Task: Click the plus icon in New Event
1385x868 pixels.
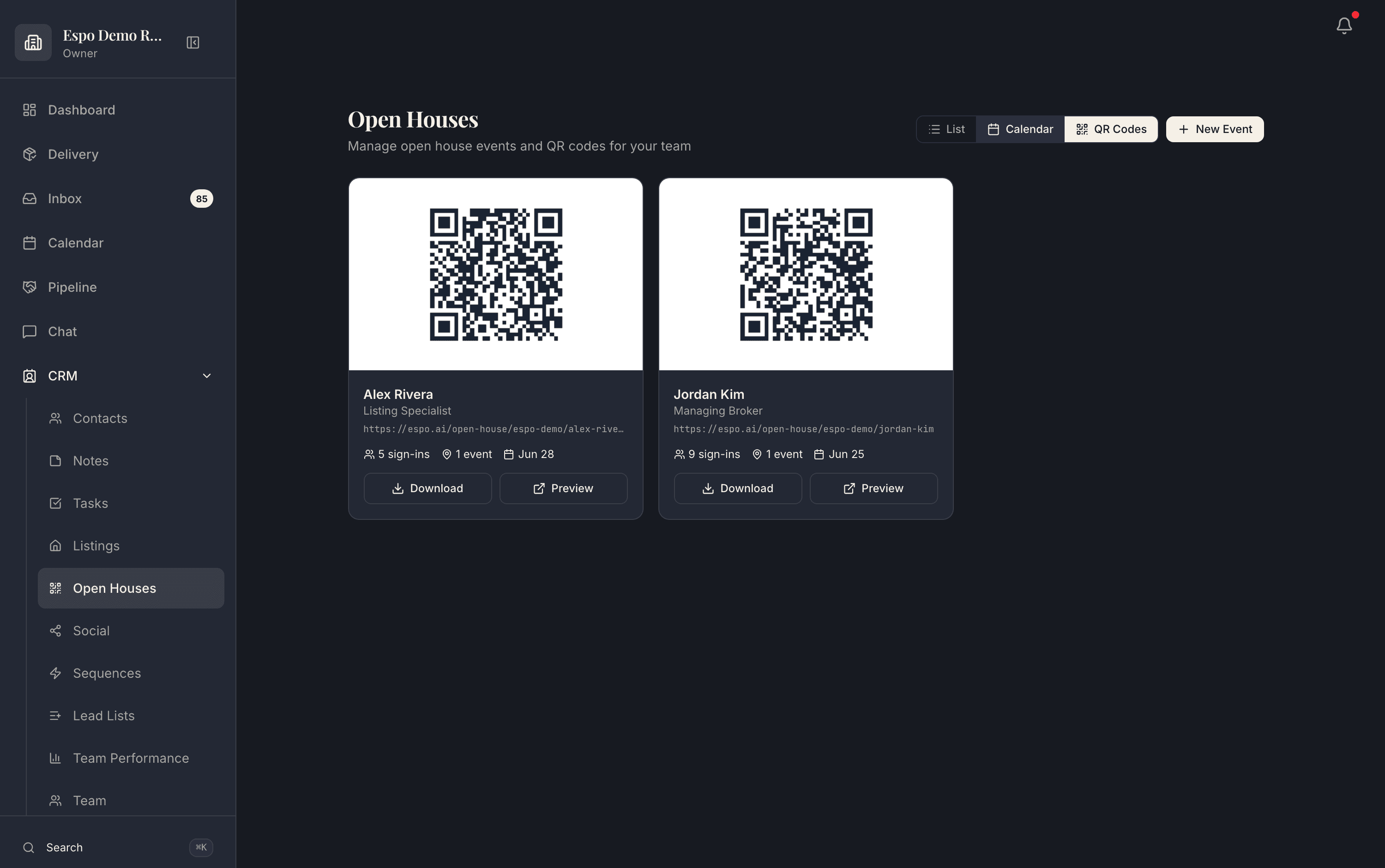Action: (x=1184, y=129)
